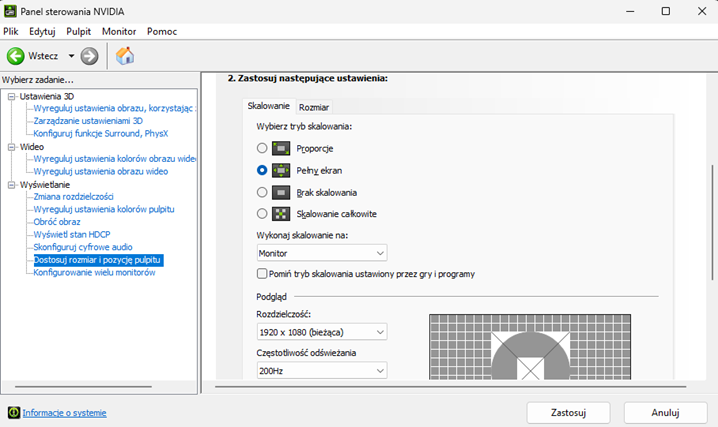Open the Rozdzielczość 1920 x 1080 dropdown
The width and height of the screenshot is (718, 427).
coord(322,332)
